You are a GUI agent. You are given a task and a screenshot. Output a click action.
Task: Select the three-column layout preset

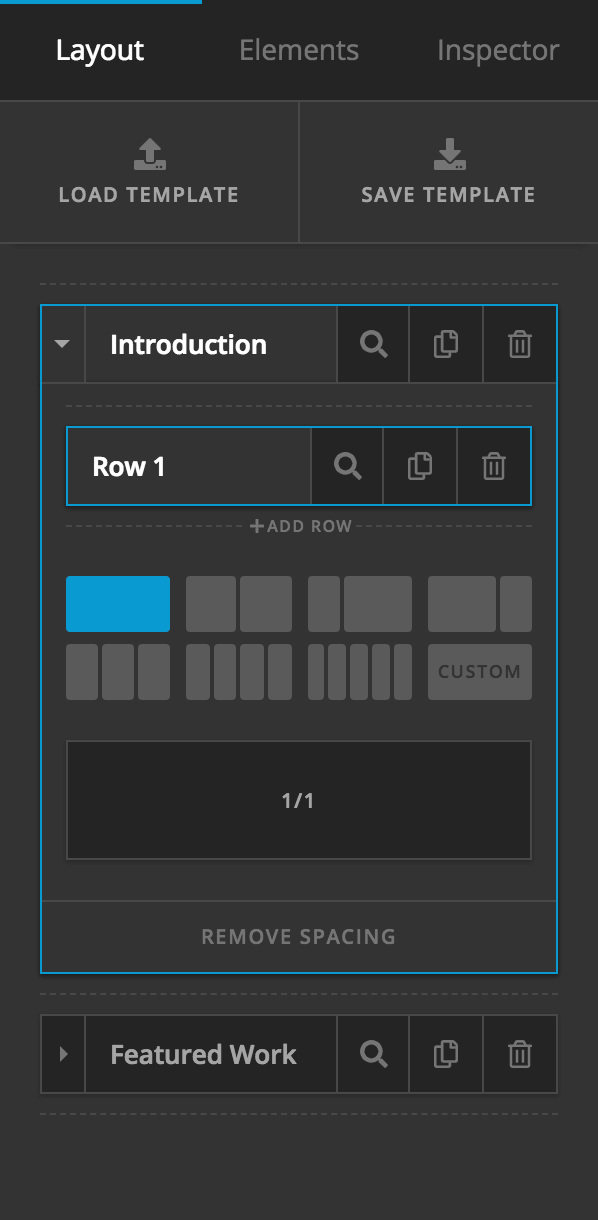(x=118, y=672)
